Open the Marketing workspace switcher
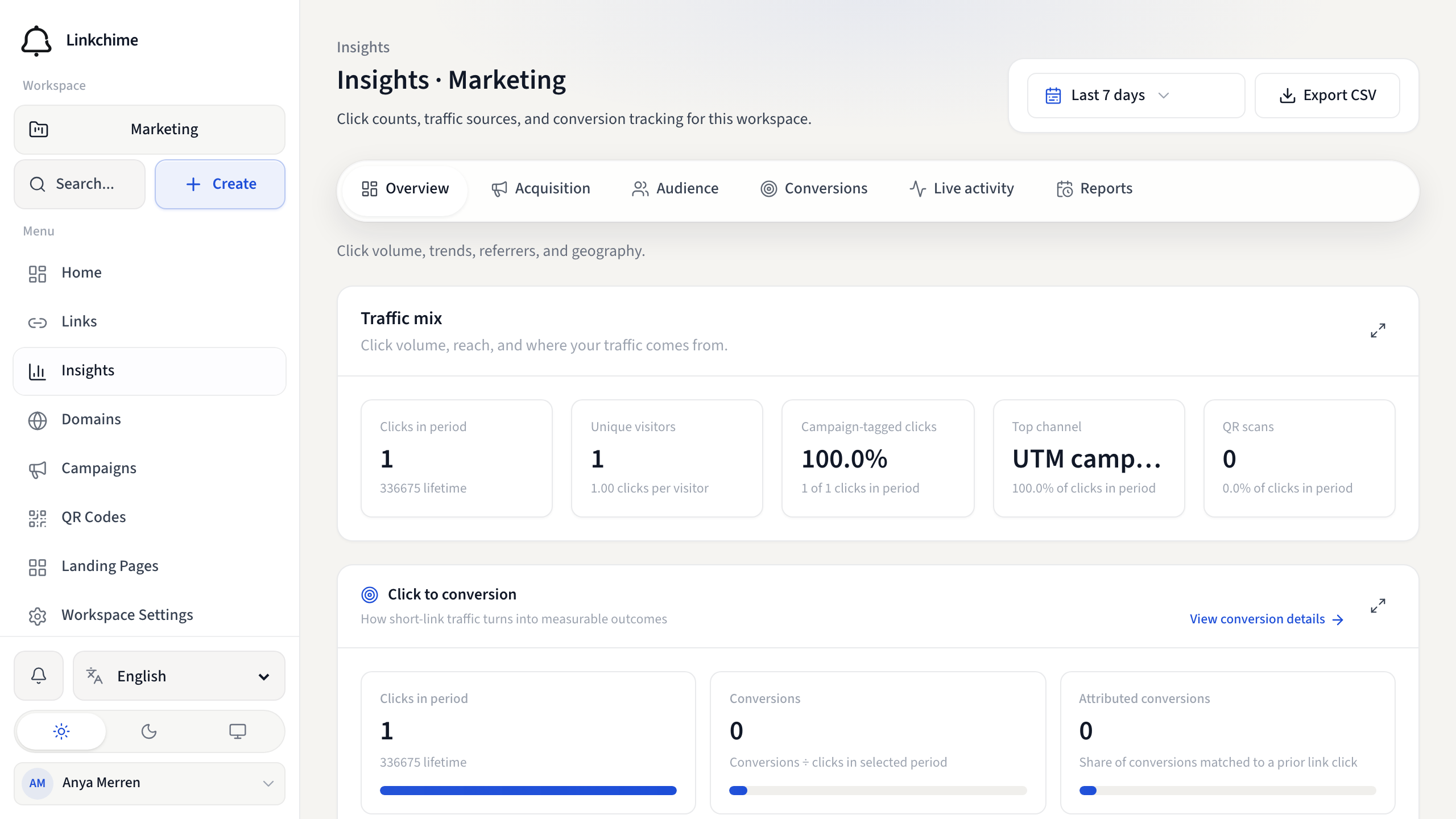Viewport: 1456px width, 819px height. (x=150, y=130)
